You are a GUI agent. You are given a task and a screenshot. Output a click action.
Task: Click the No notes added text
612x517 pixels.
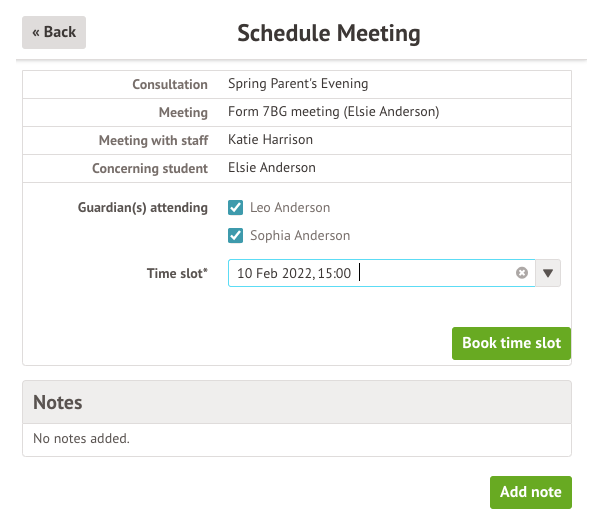coord(81,438)
